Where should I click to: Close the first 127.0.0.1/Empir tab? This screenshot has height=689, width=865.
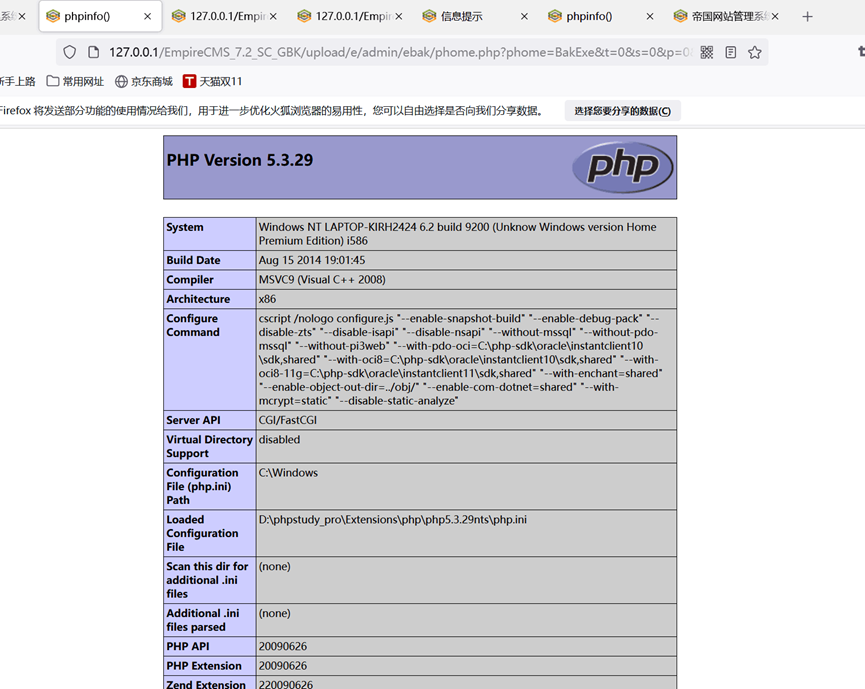pyautogui.click(x=274, y=17)
